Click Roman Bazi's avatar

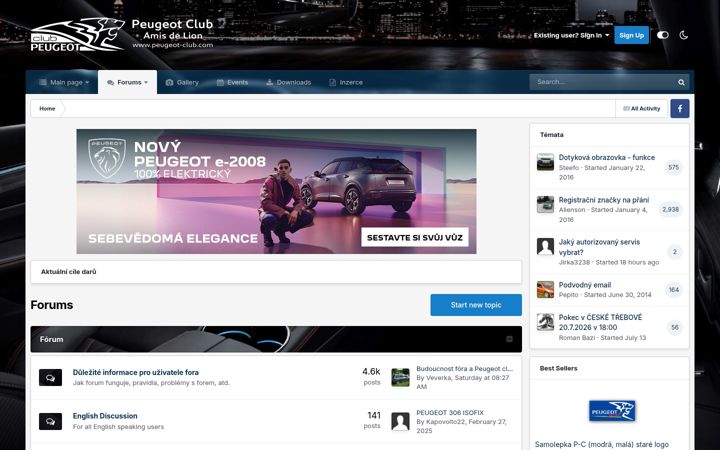point(546,322)
